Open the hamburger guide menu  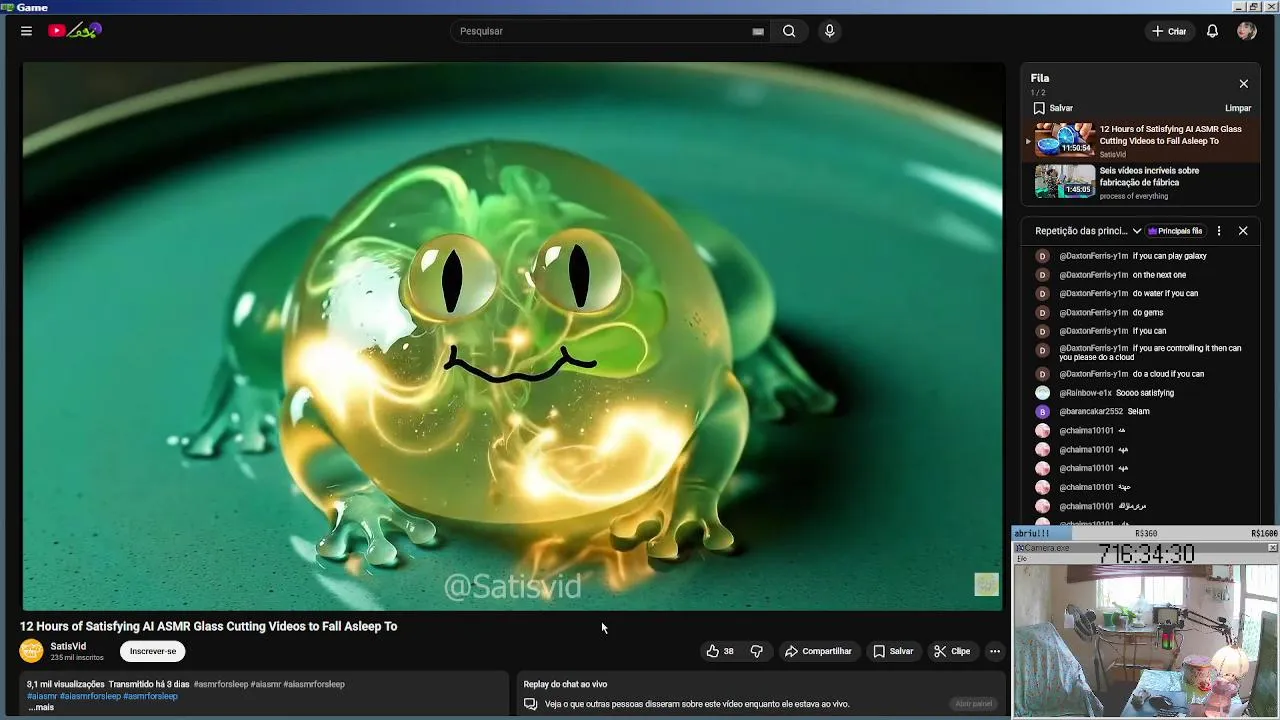point(26,31)
